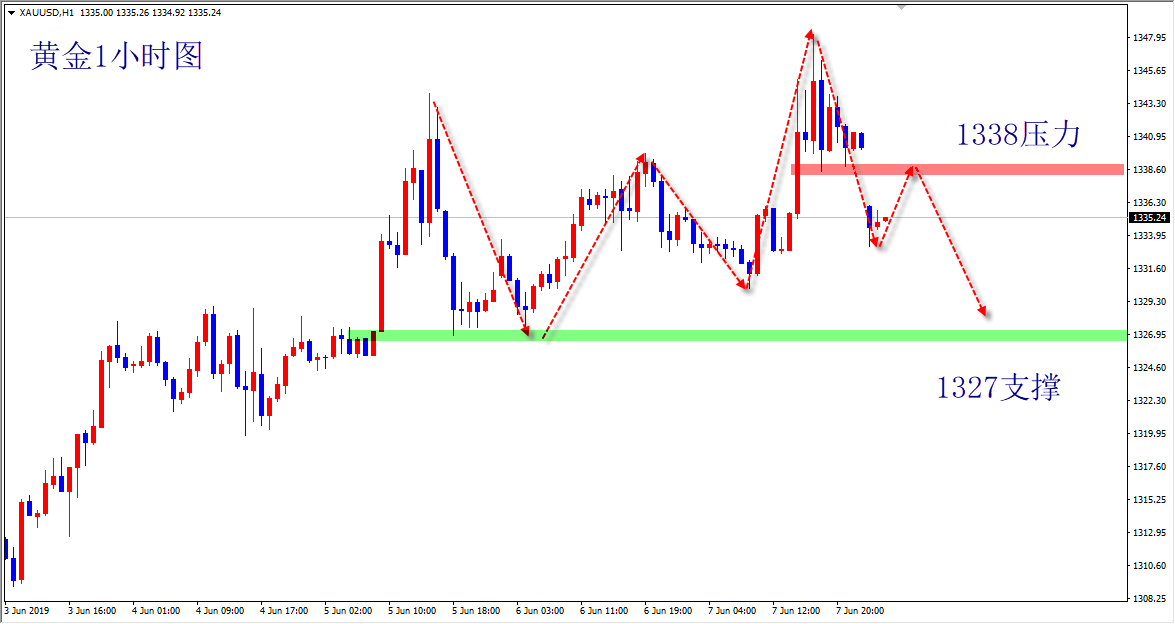
Task: Click the XAUUSD,H1 symbol title text
Action: 46,13
